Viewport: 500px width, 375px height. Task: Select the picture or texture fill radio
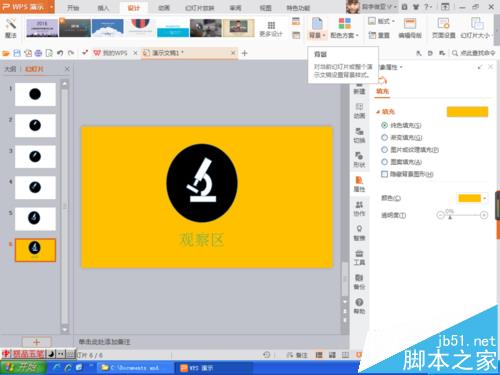coord(384,150)
